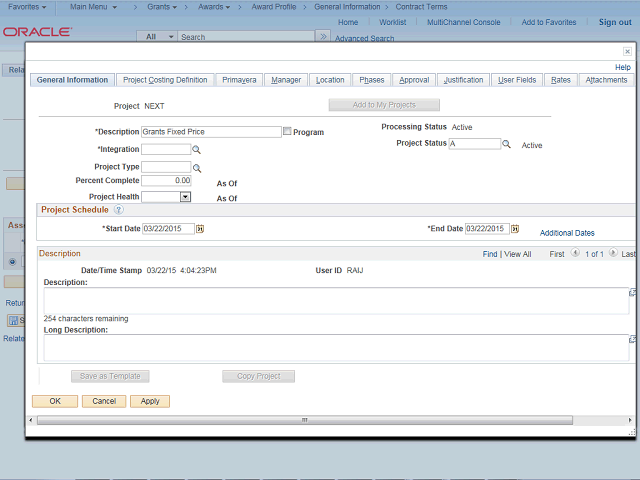640x480 pixels.
Task: Open the Start Date calendar picker
Action: (x=200, y=229)
